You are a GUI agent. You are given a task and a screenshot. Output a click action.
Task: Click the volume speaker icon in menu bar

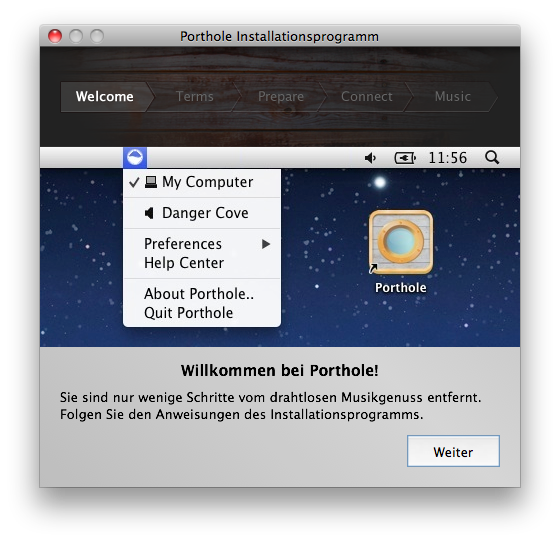pos(370,157)
